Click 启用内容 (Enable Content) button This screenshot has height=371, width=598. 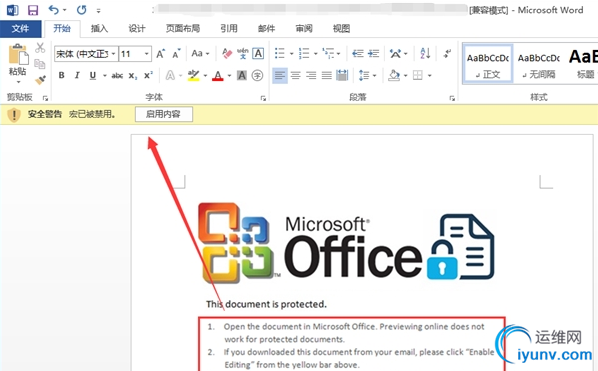click(164, 114)
